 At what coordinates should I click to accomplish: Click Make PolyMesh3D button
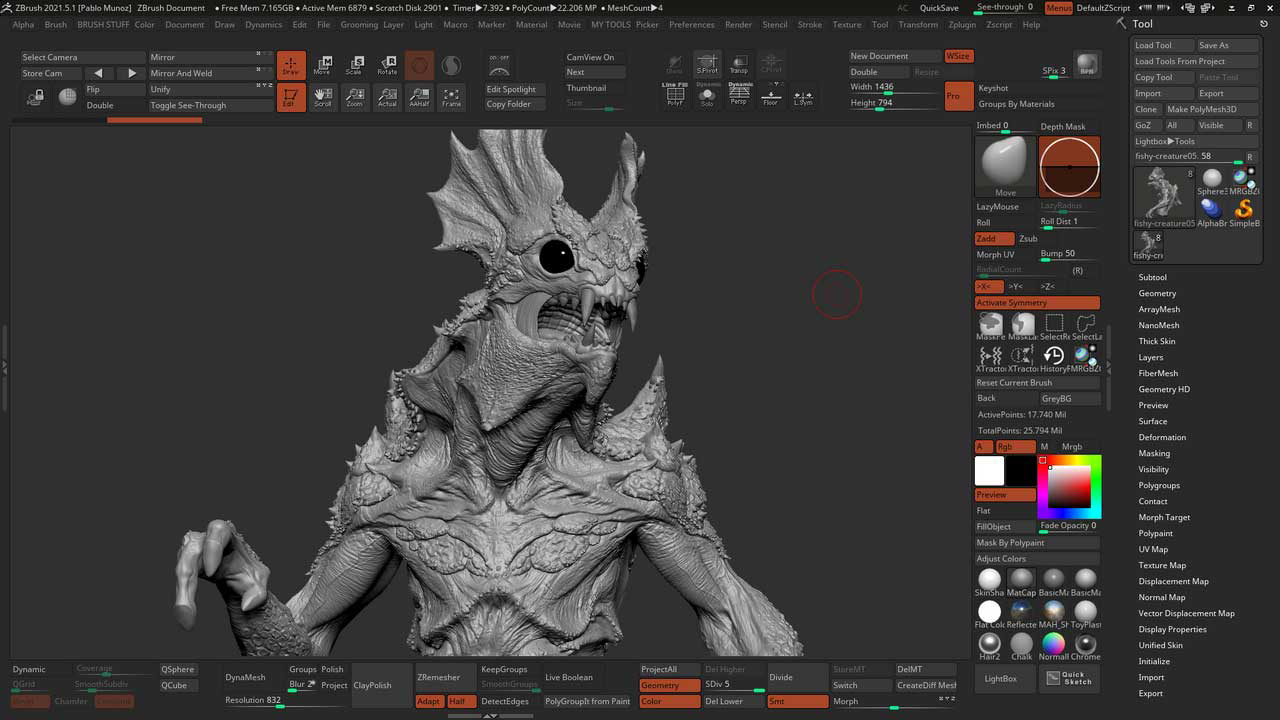[x=1210, y=109]
